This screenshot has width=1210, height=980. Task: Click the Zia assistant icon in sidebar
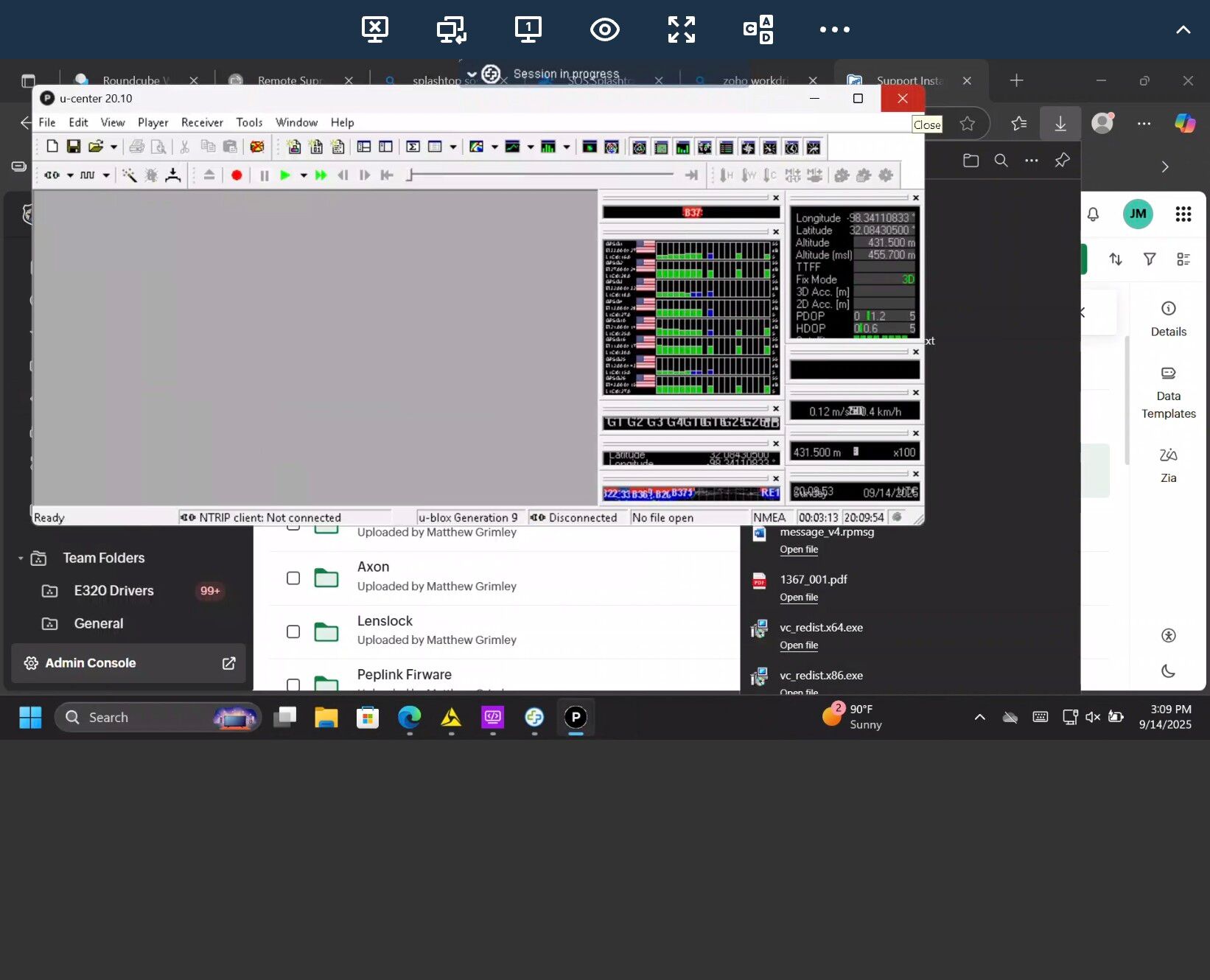[1169, 466]
